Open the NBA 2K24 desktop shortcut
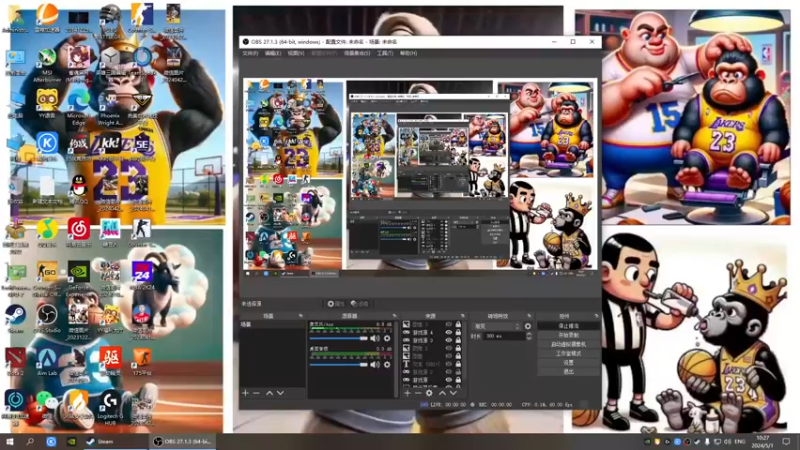The width and height of the screenshot is (800, 450). 141,276
